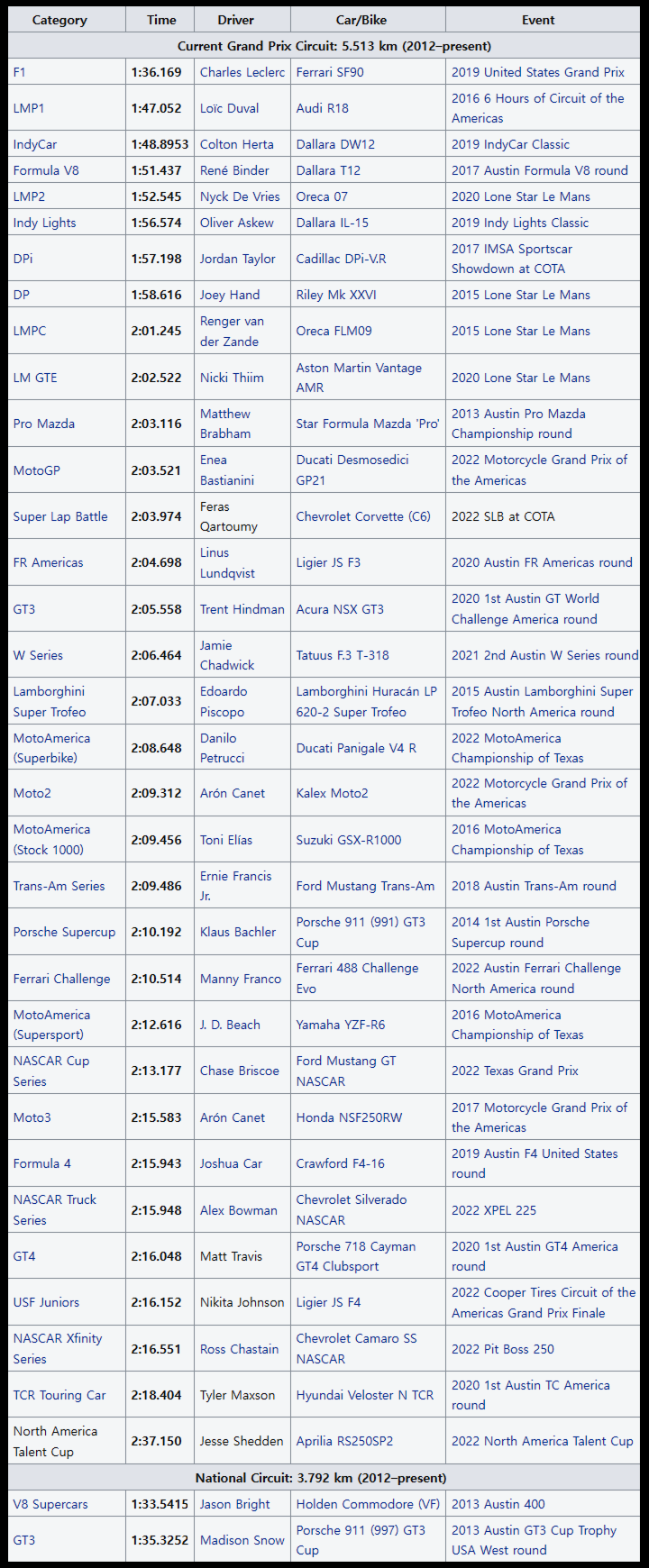Open the W Series category link
Image resolution: width=649 pixels, height=1568 pixels.
pos(38,655)
